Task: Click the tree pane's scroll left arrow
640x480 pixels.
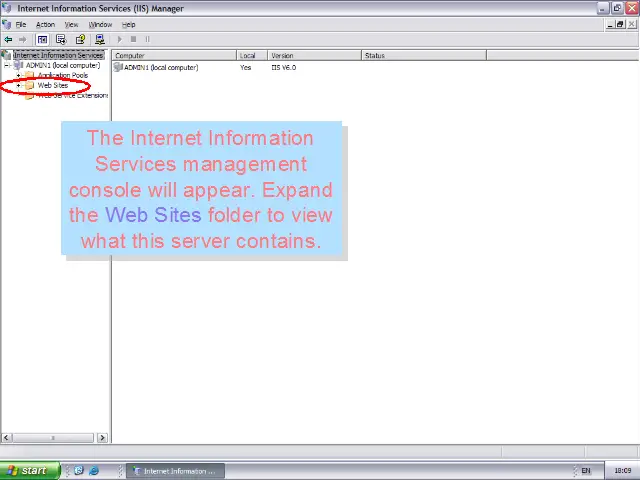Action: [6, 438]
